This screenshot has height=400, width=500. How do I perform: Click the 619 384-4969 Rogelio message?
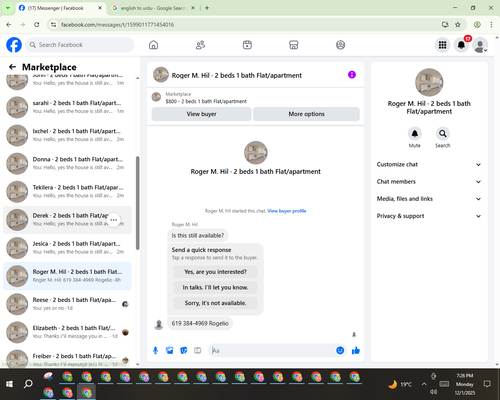200,323
